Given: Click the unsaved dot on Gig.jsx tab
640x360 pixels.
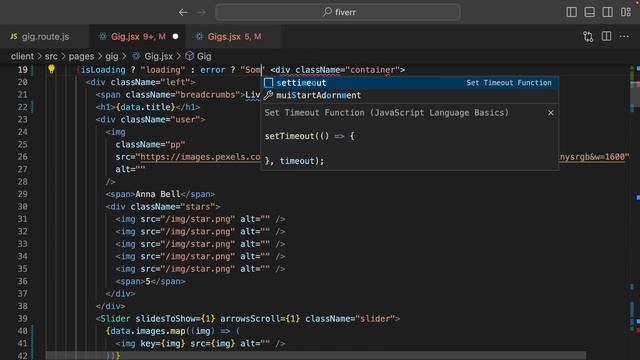Looking at the screenshot, I should click(x=176, y=37).
